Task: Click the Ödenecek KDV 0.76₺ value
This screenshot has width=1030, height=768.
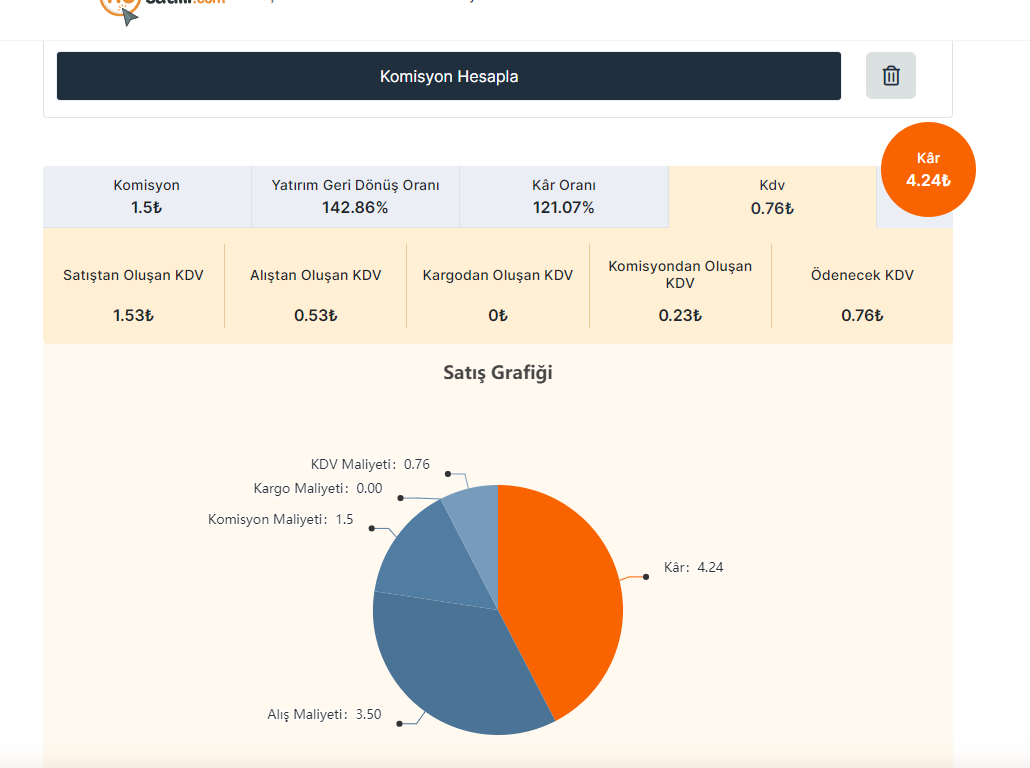Action: 862,315
